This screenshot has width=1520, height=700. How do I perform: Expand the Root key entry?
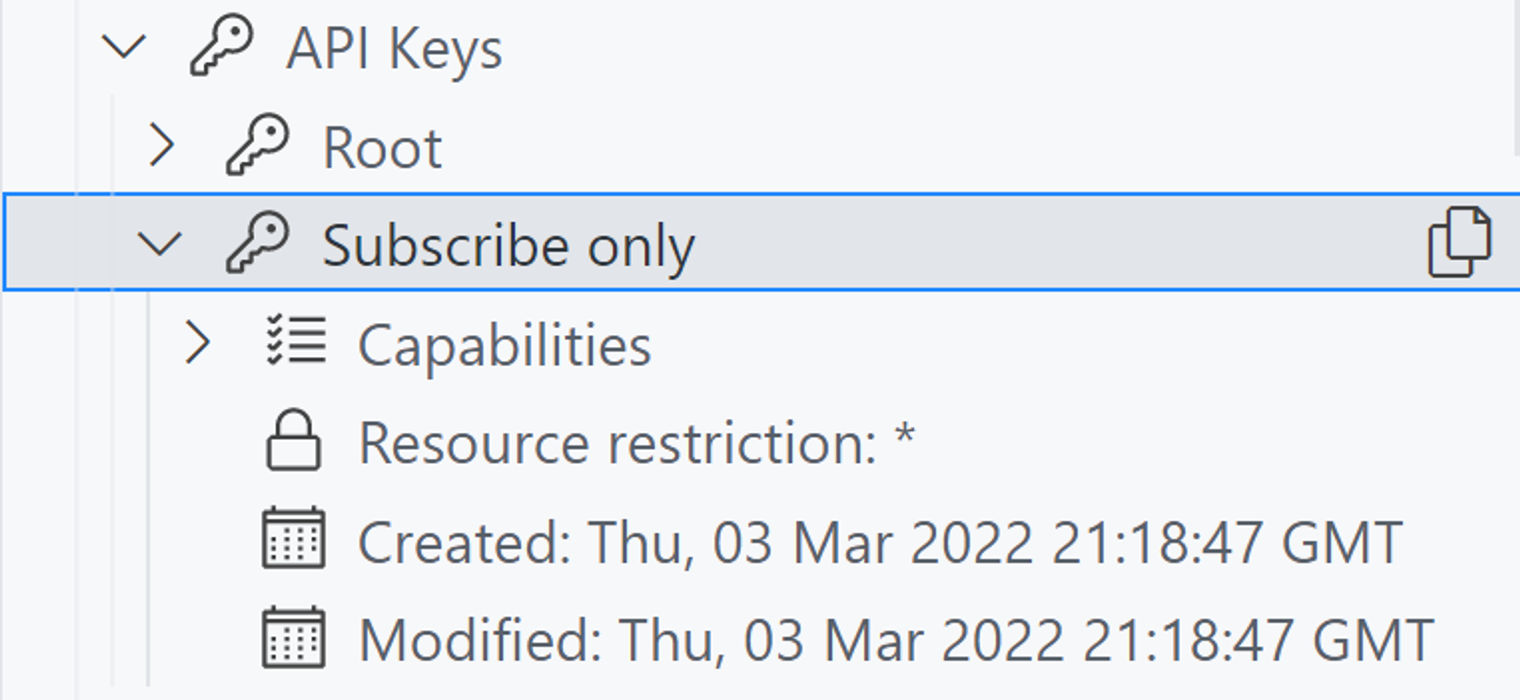[162, 146]
